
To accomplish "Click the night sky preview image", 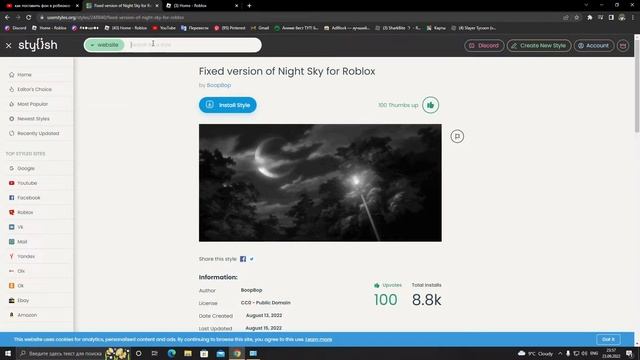I will pos(320,183).
